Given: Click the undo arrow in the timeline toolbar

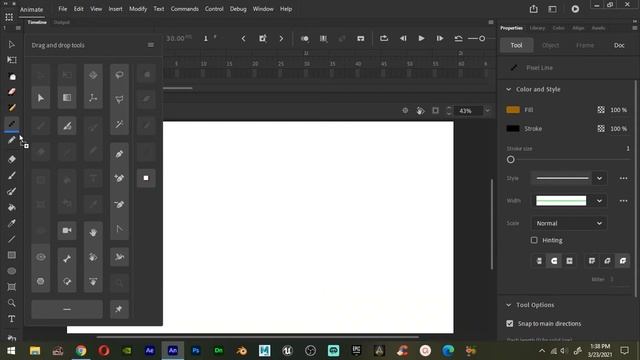Looking at the screenshot, I should pos(458,38).
